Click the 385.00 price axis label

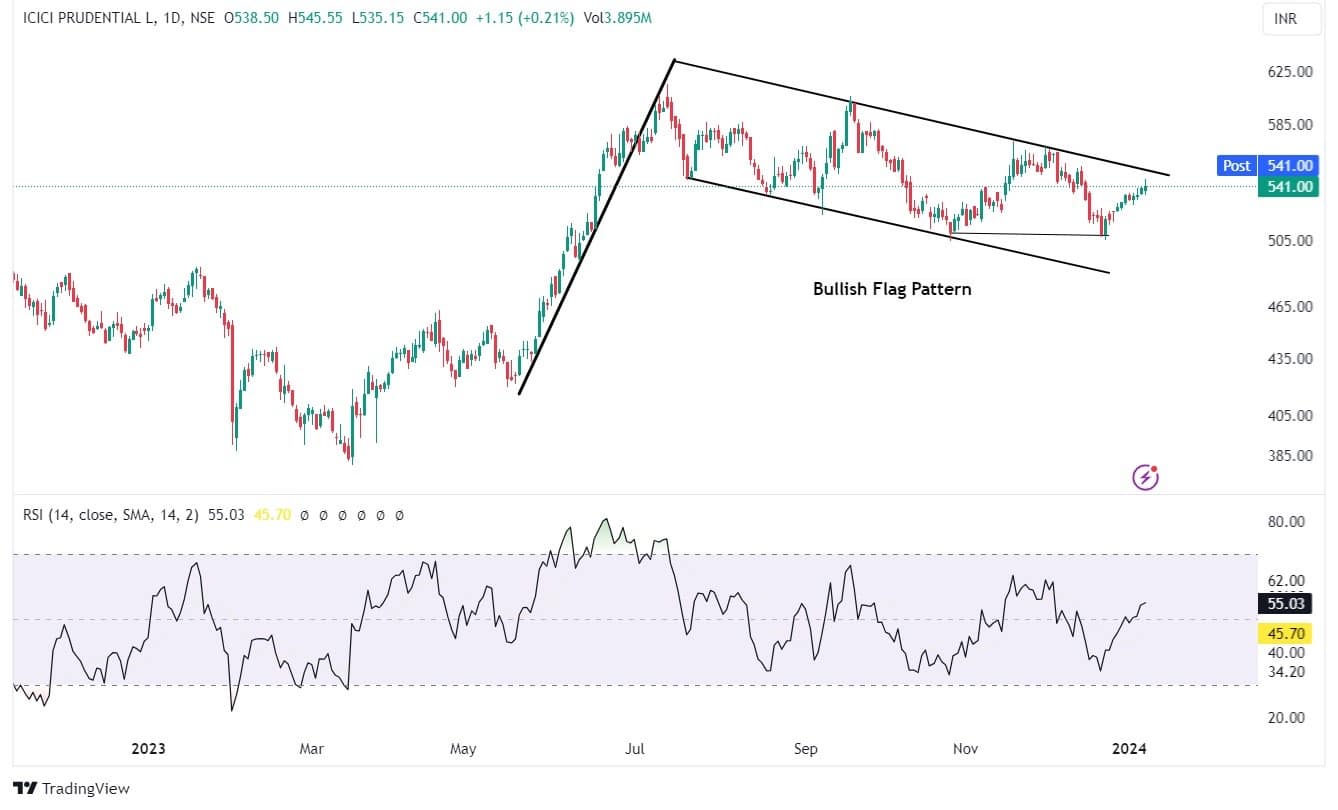click(1289, 456)
